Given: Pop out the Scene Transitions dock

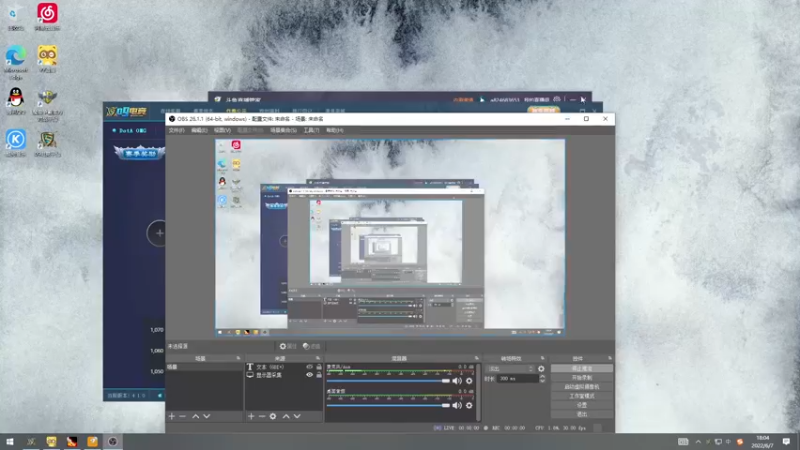Looking at the screenshot, I should 542,358.
